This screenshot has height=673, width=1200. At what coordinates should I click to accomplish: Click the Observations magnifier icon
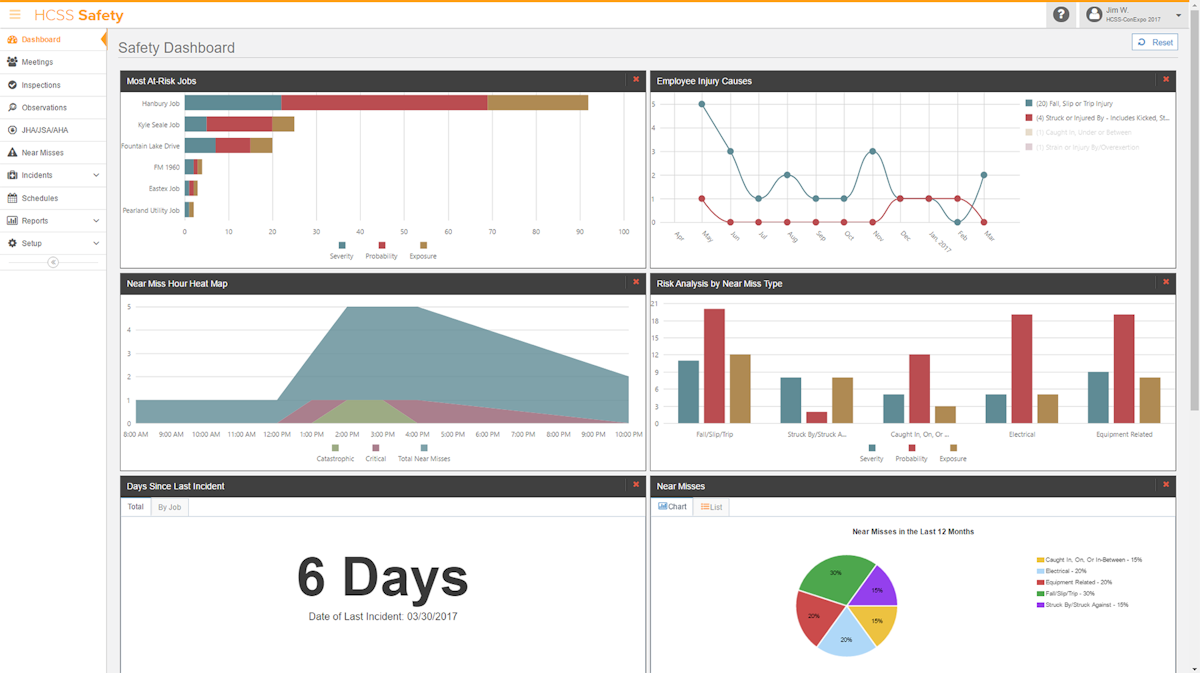pyautogui.click(x=12, y=107)
